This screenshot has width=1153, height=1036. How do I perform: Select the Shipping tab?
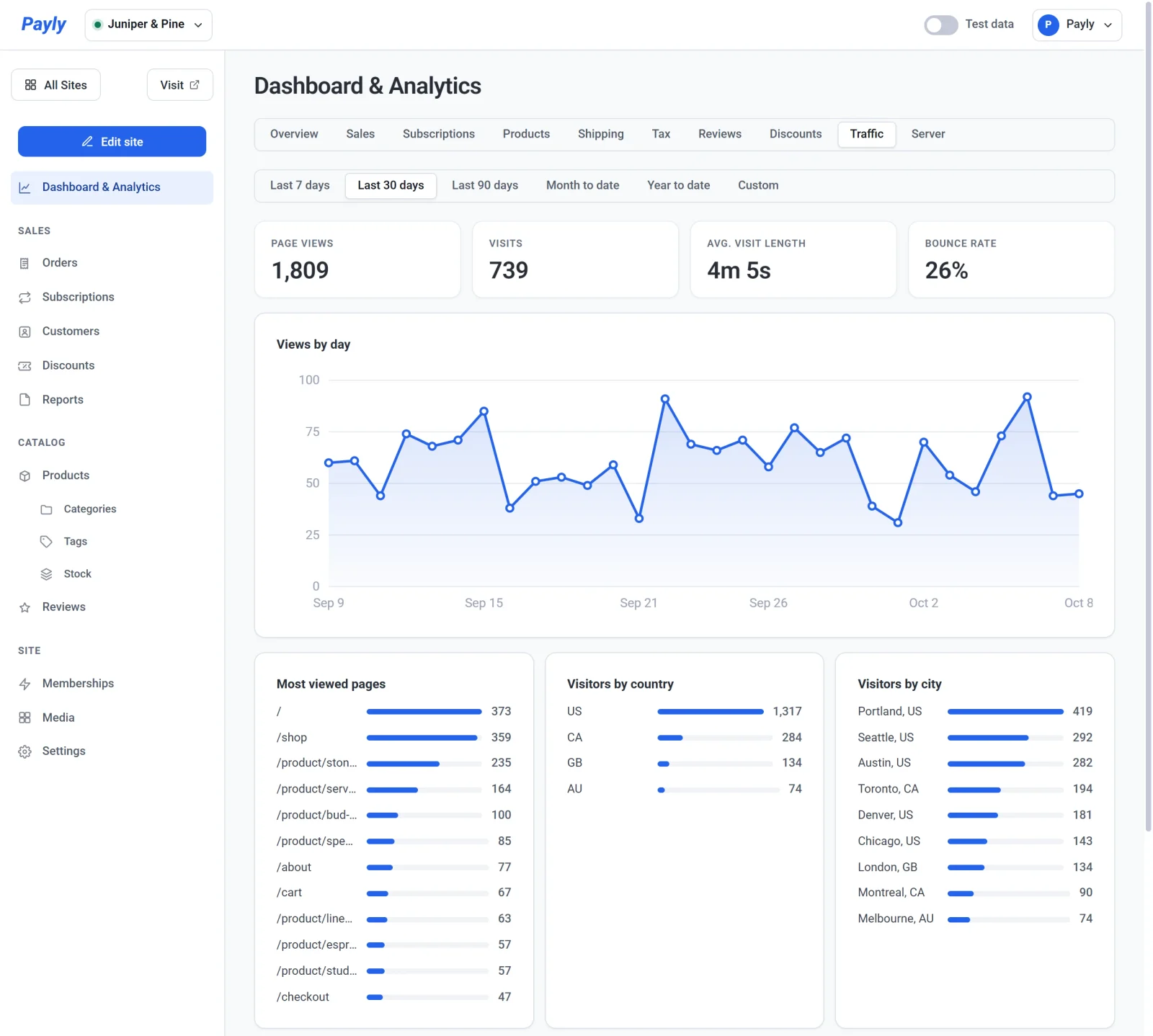pos(600,134)
